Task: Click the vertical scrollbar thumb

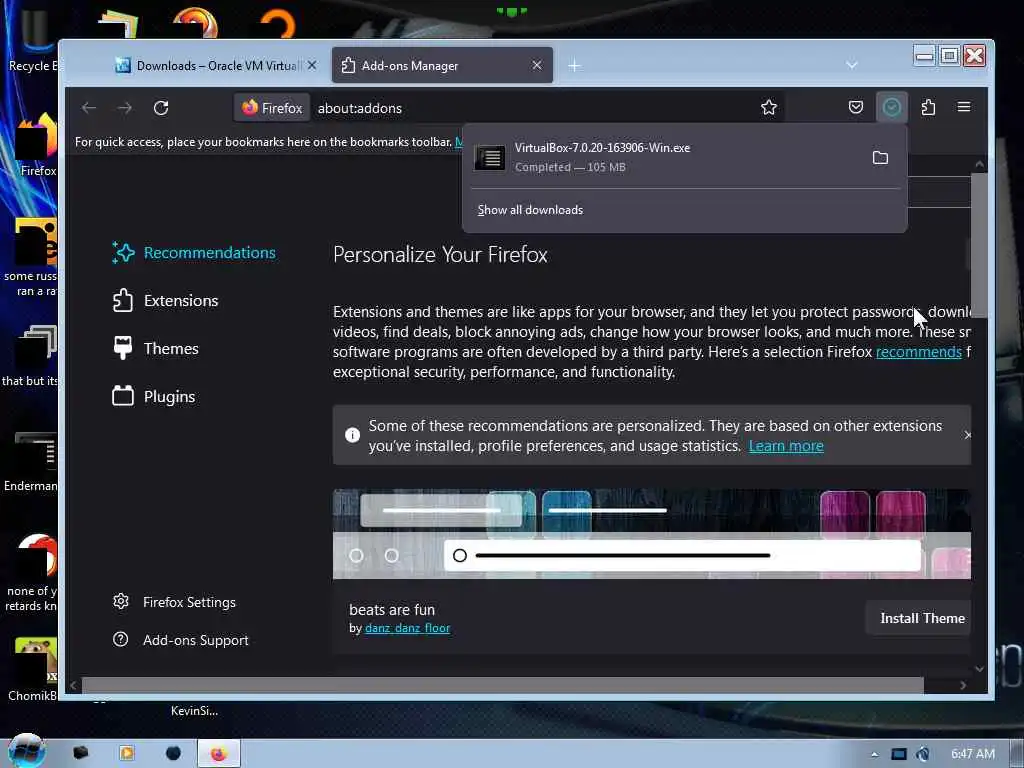Action: point(979,247)
